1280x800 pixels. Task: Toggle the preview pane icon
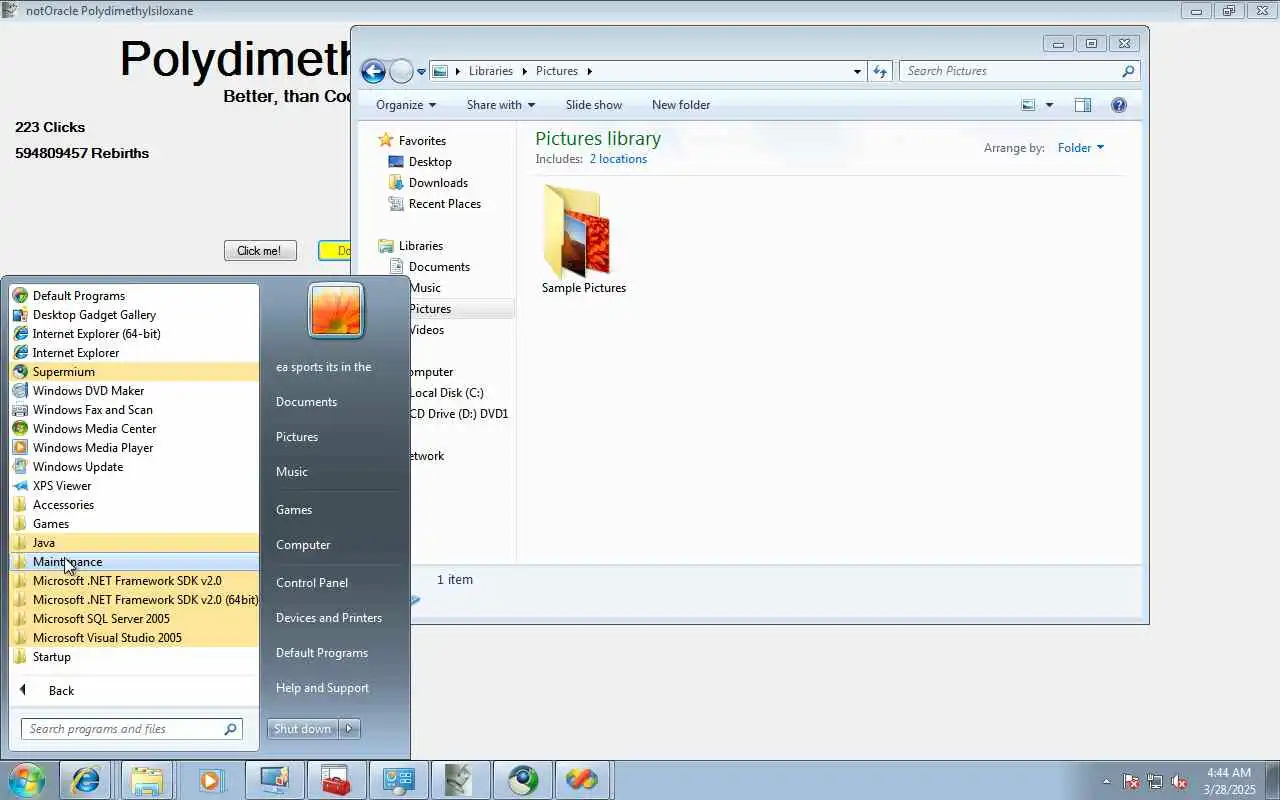[1082, 105]
